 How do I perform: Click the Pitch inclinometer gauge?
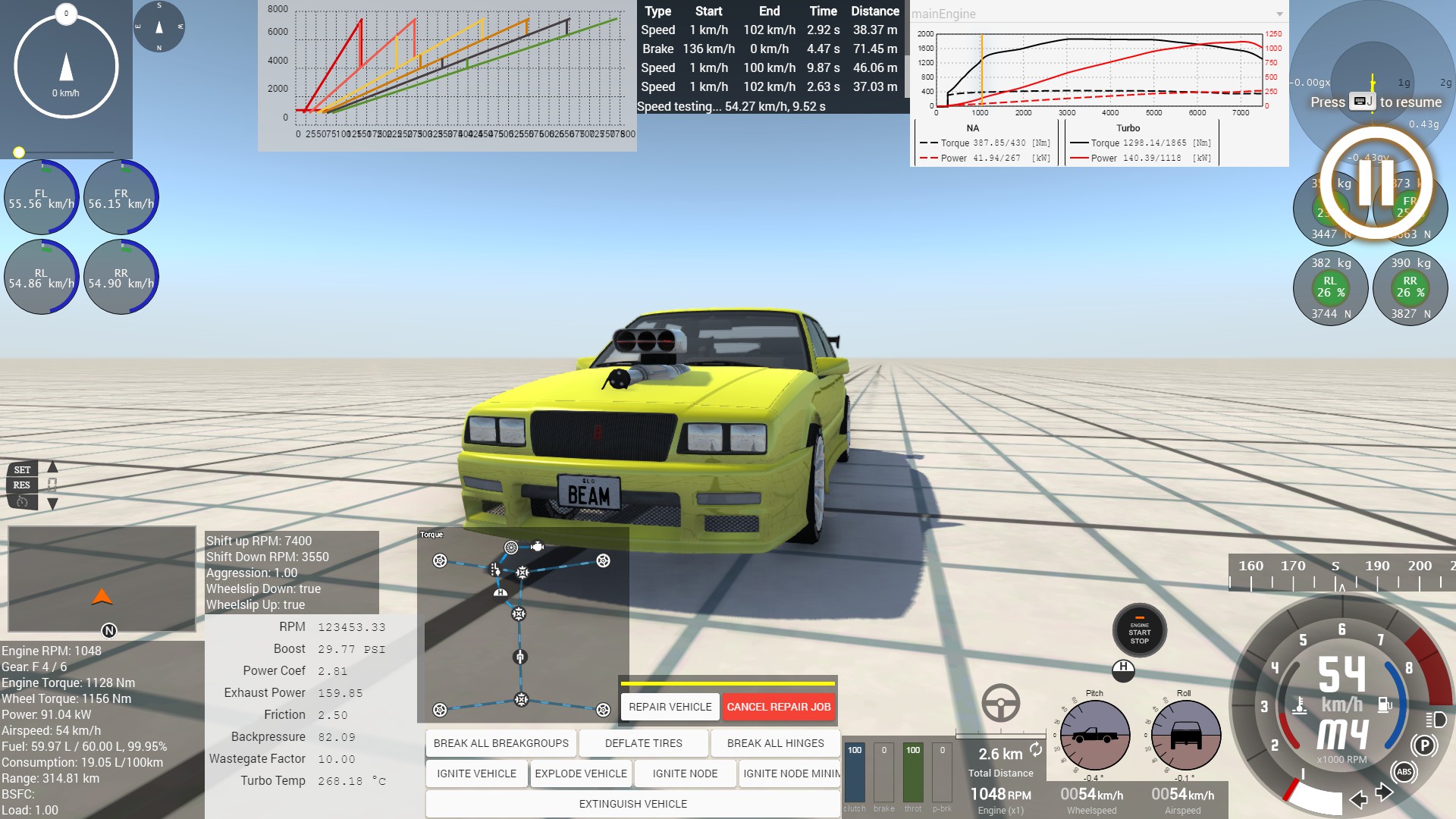point(1095,735)
